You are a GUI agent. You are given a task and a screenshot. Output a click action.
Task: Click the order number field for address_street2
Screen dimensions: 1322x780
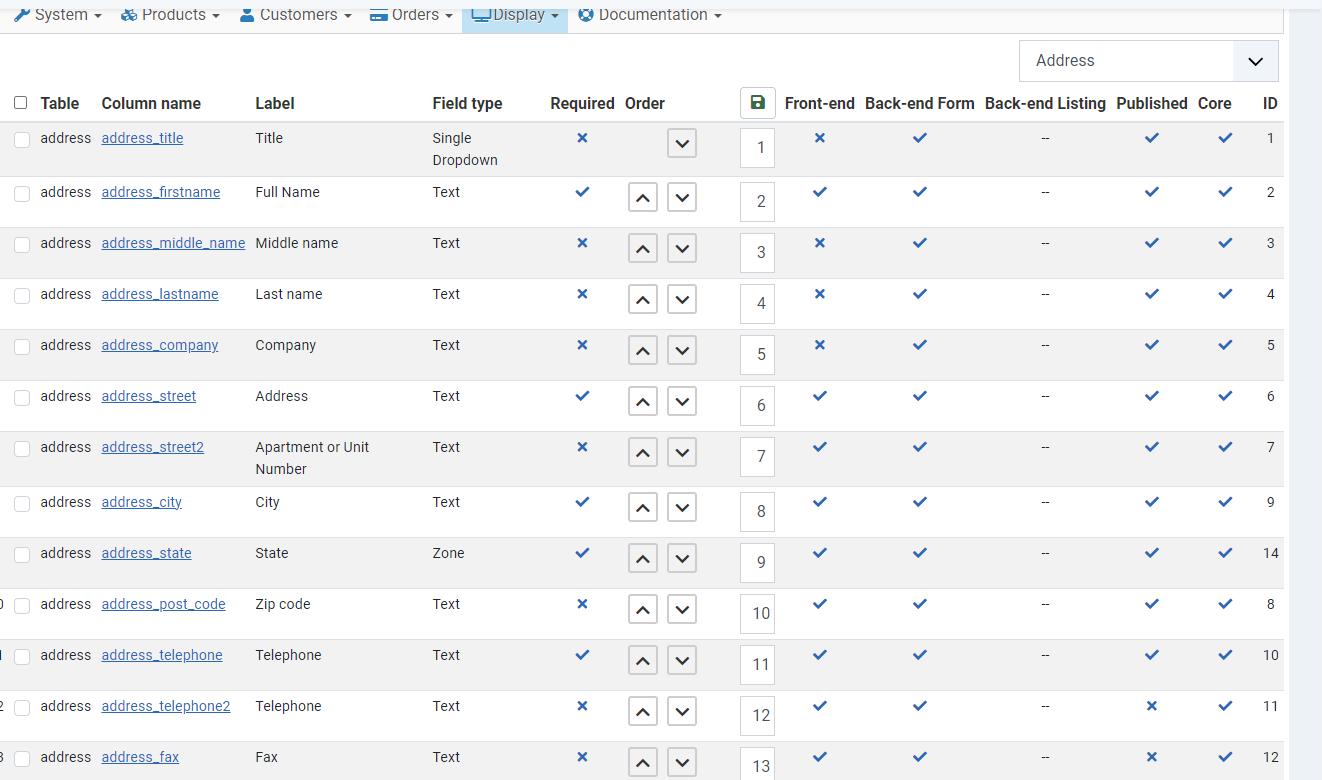pyautogui.click(x=758, y=457)
